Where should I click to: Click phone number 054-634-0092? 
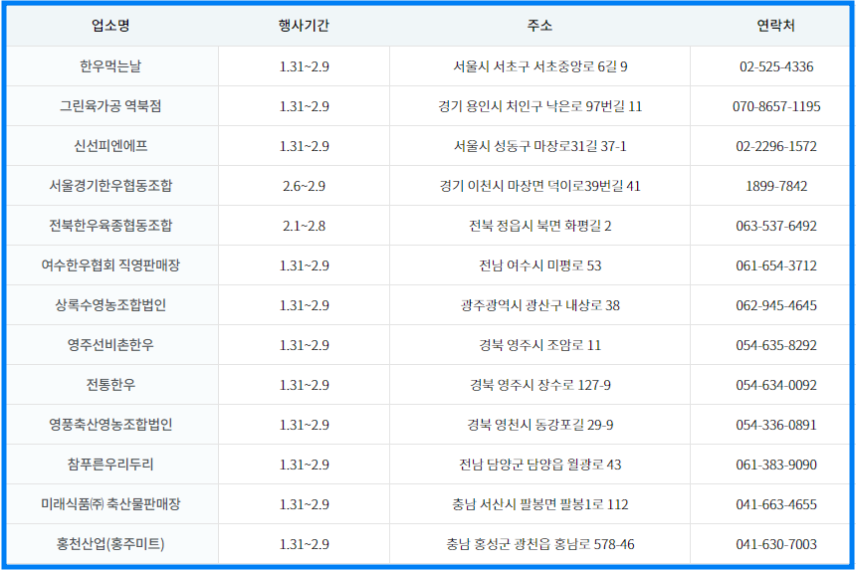[776, 385]
